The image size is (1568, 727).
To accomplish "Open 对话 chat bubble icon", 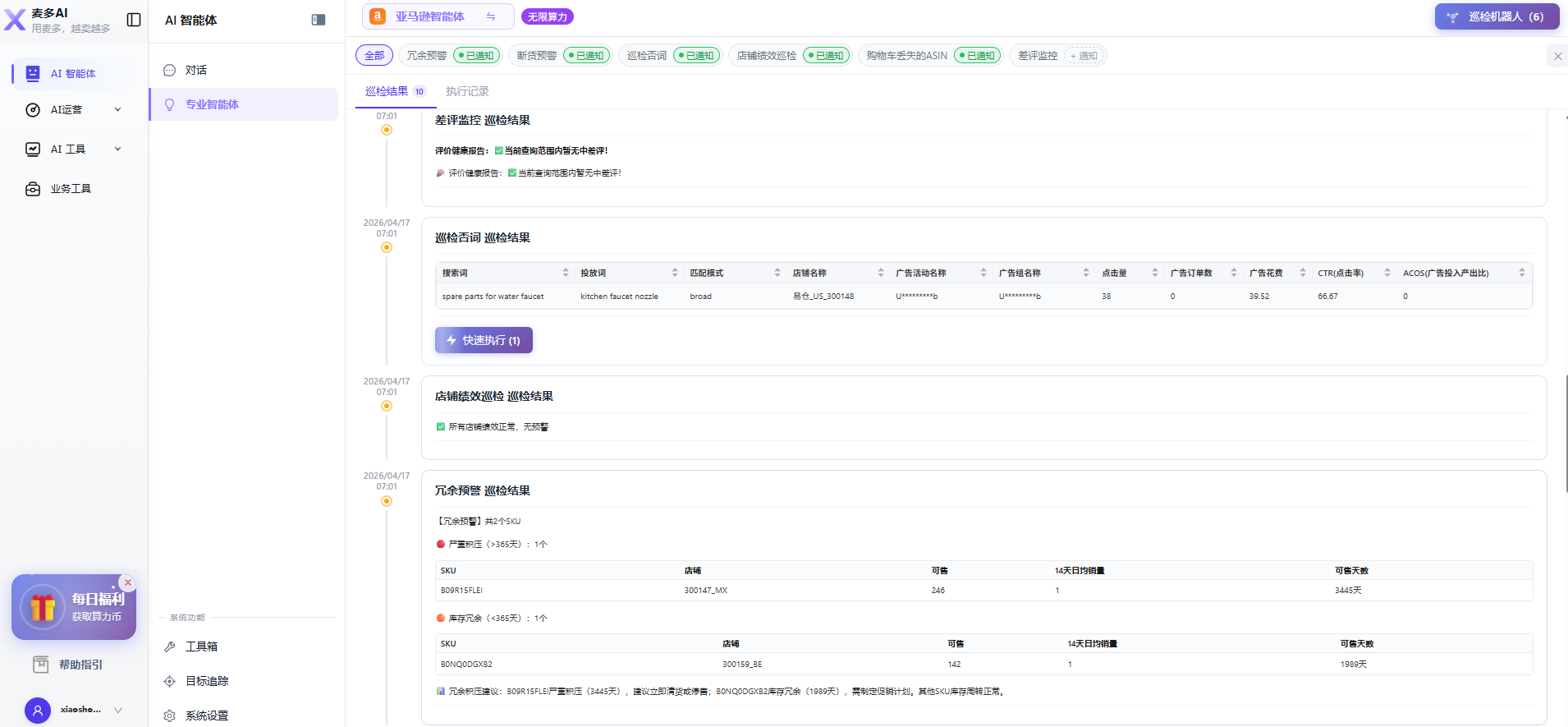I will 170,71.
